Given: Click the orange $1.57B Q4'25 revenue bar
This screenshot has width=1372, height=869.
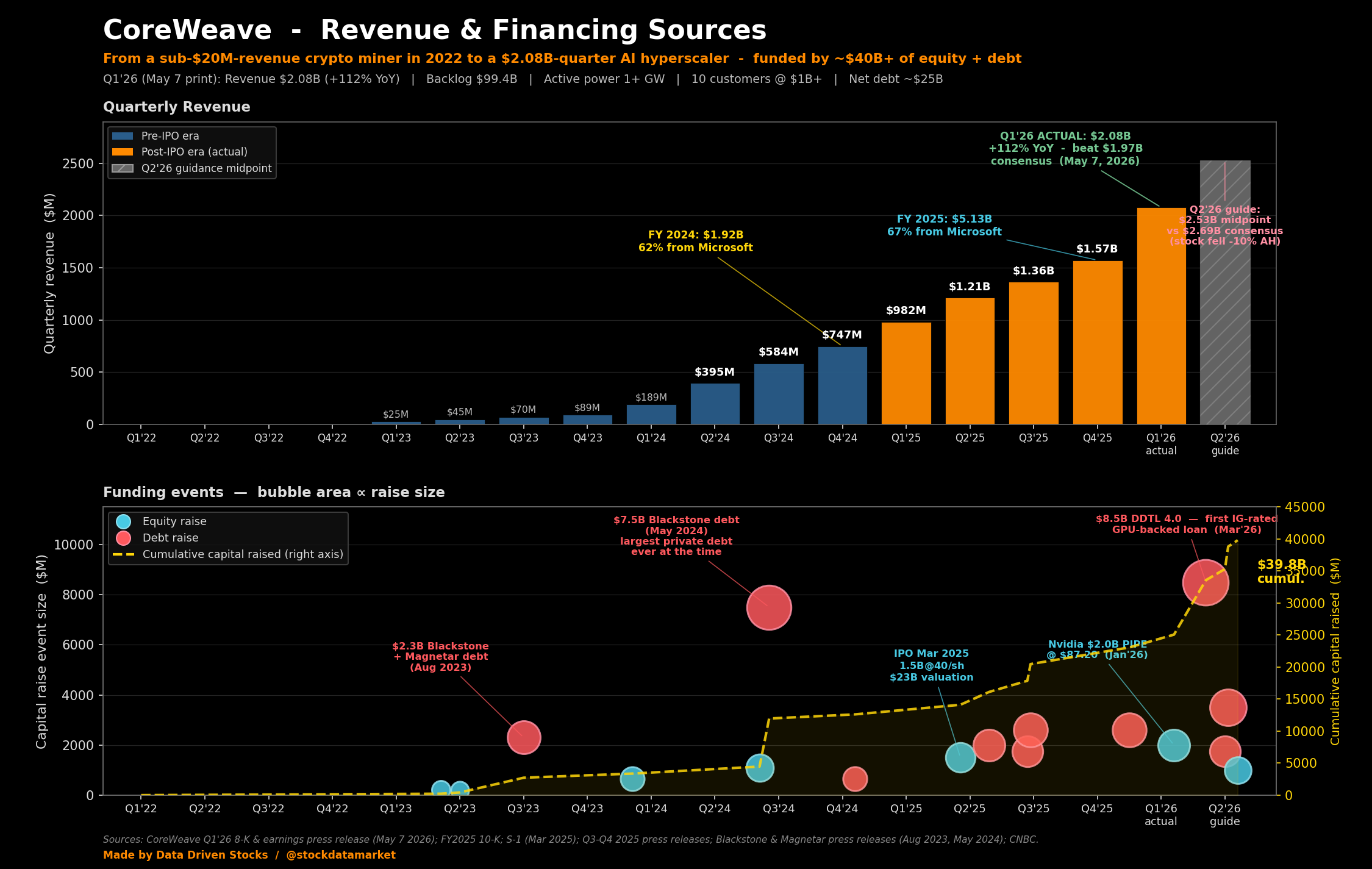Looking at the screenshot, I should (x=1098, y=343).
